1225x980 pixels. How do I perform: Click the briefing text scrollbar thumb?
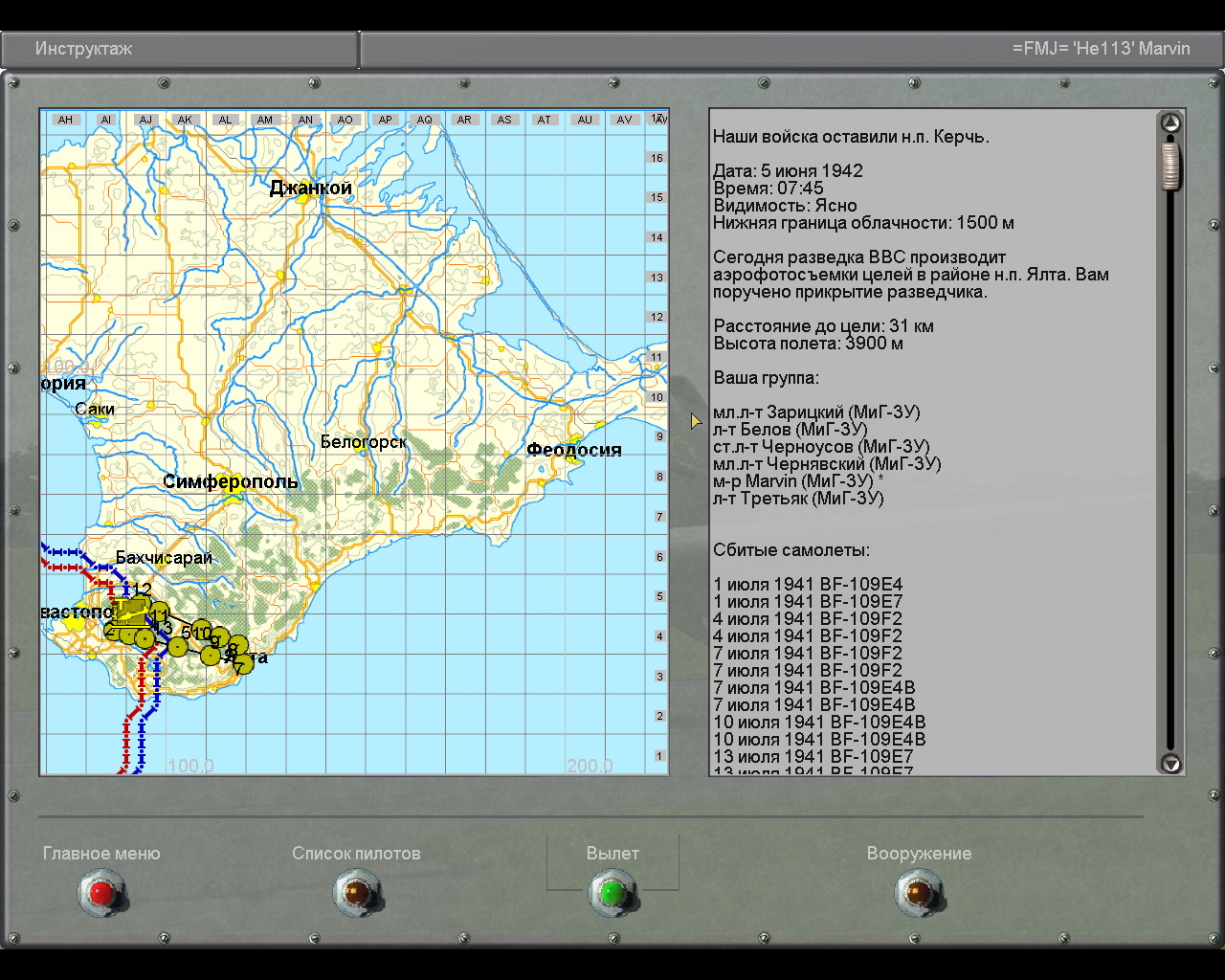pos(1170,166)
